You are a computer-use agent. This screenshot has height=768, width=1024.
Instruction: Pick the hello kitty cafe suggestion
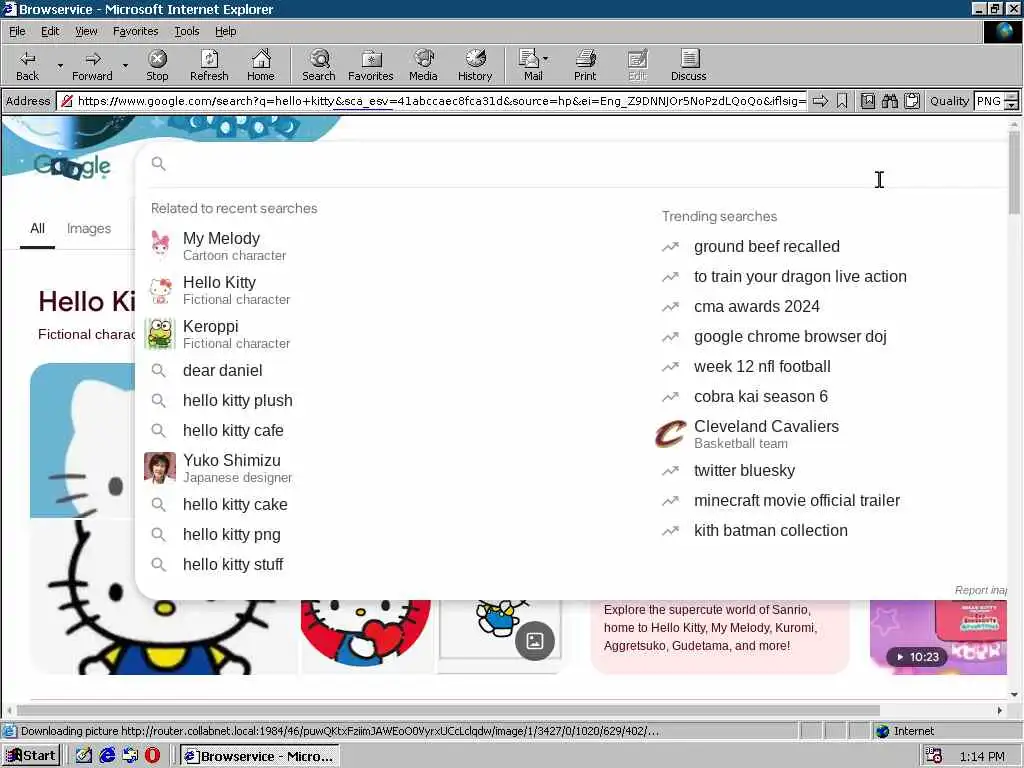pyautogui.click(x=392, y=430)
